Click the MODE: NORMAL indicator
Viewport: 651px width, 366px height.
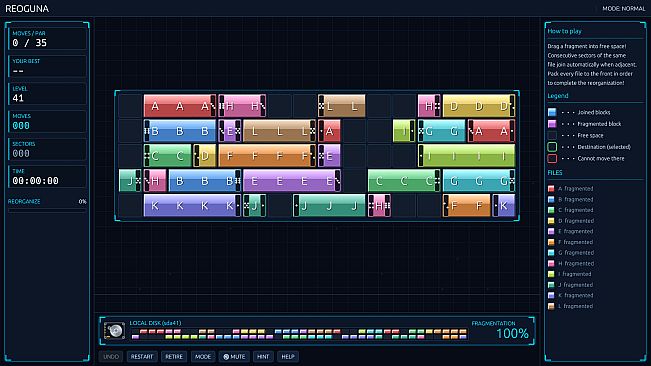point(624,8)
